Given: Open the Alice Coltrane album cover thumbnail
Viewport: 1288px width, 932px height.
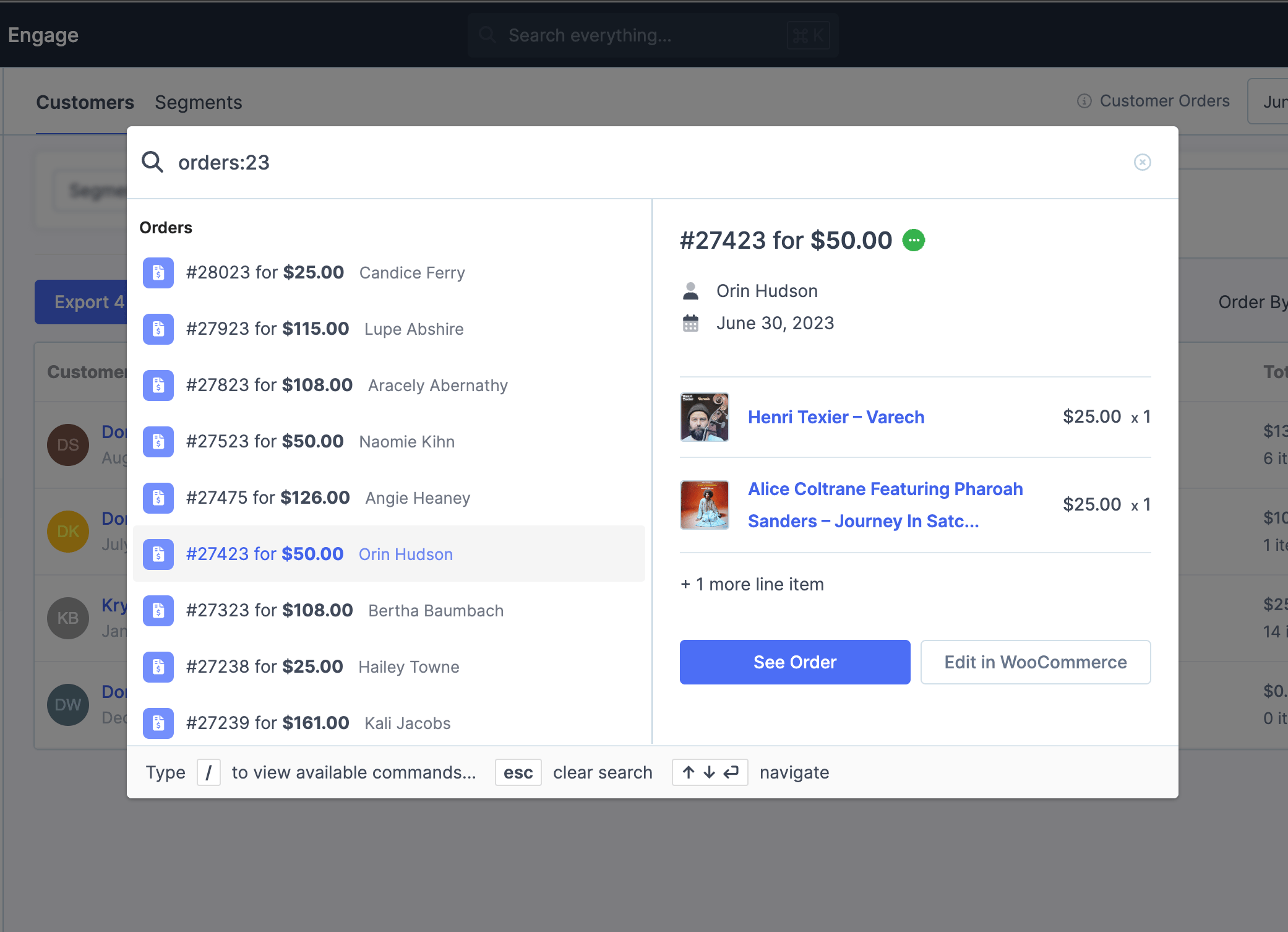Looking at the screenshot, I should 704,505.
